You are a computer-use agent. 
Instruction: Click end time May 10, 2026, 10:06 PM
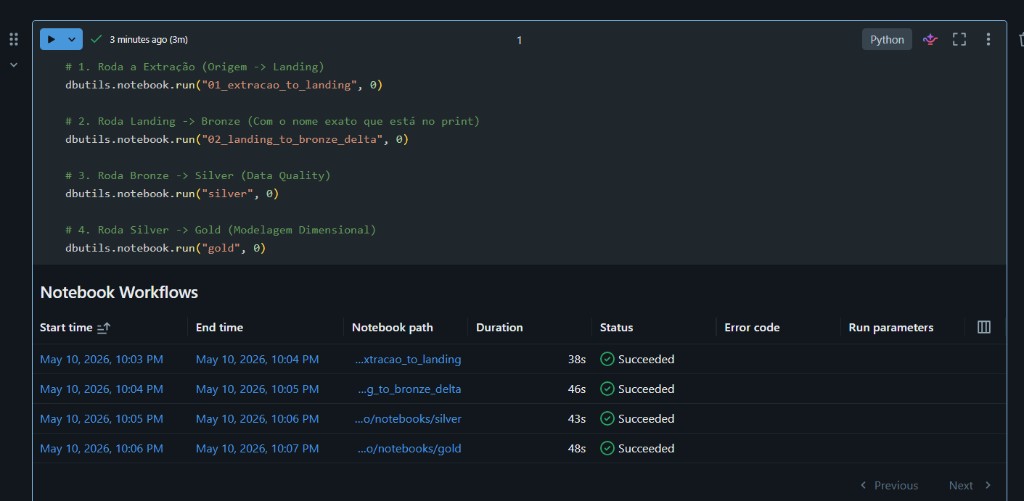257,419
